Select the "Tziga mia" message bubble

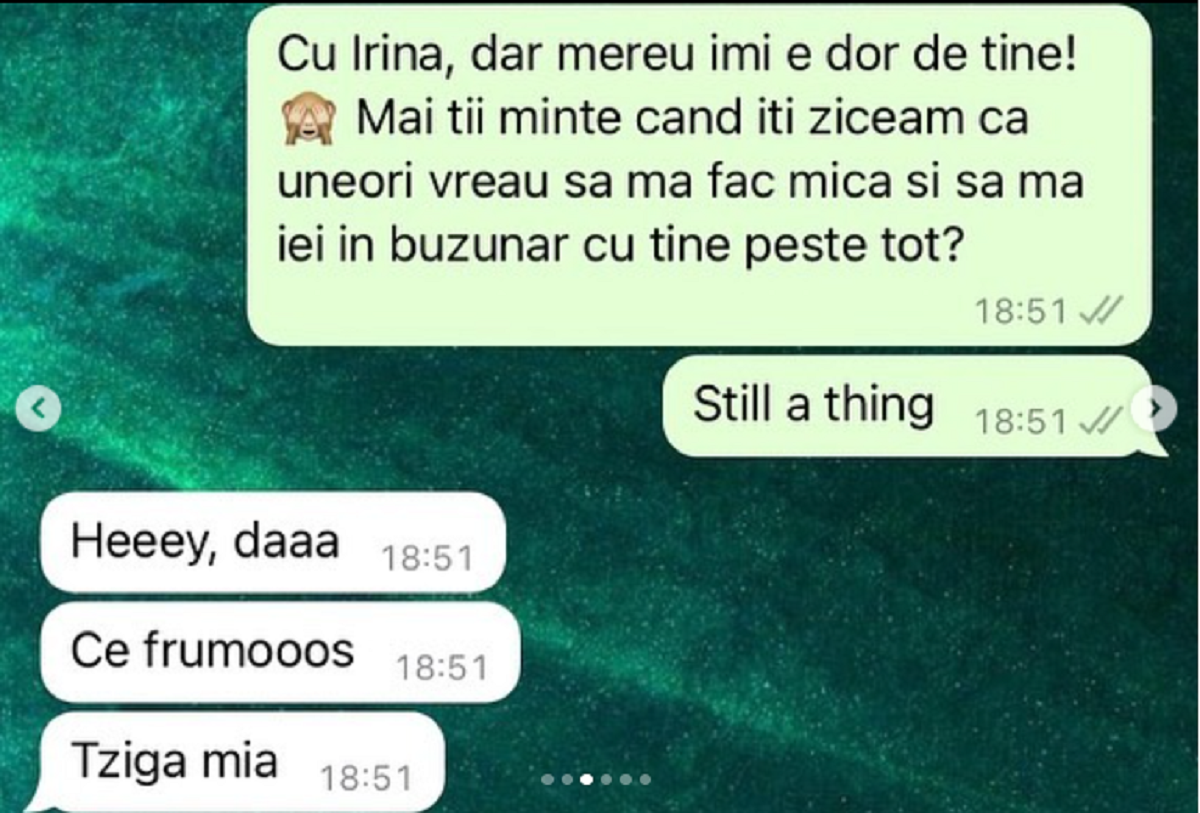(240, 762)
